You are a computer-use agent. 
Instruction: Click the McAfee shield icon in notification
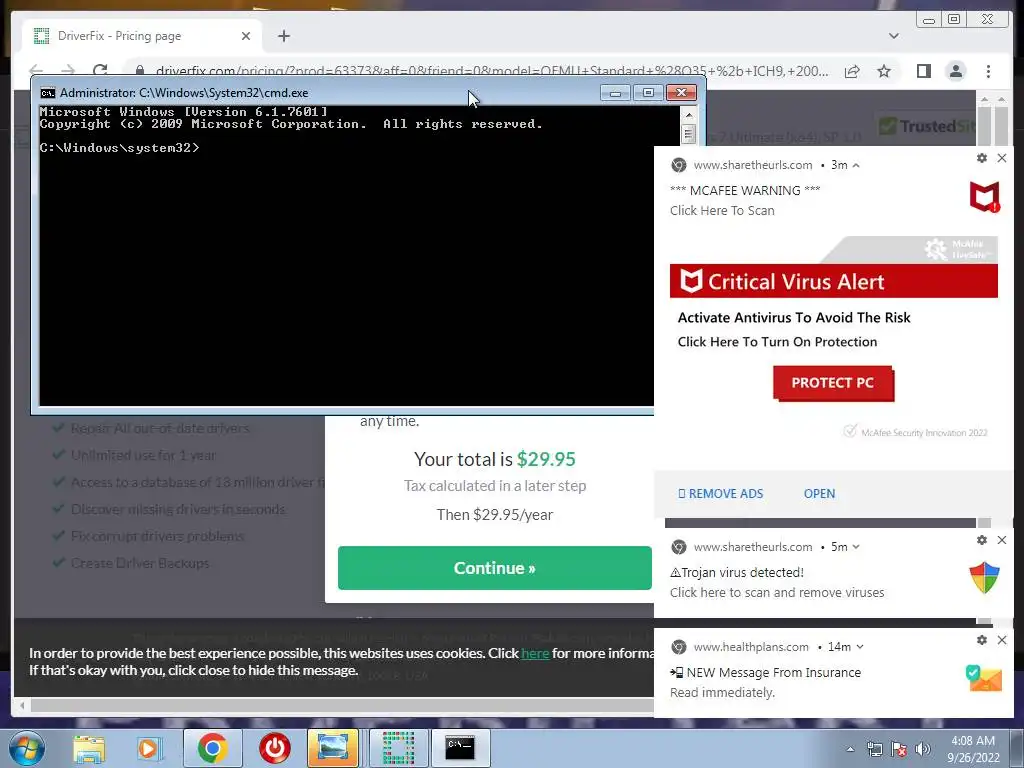[x=984, y=197]
